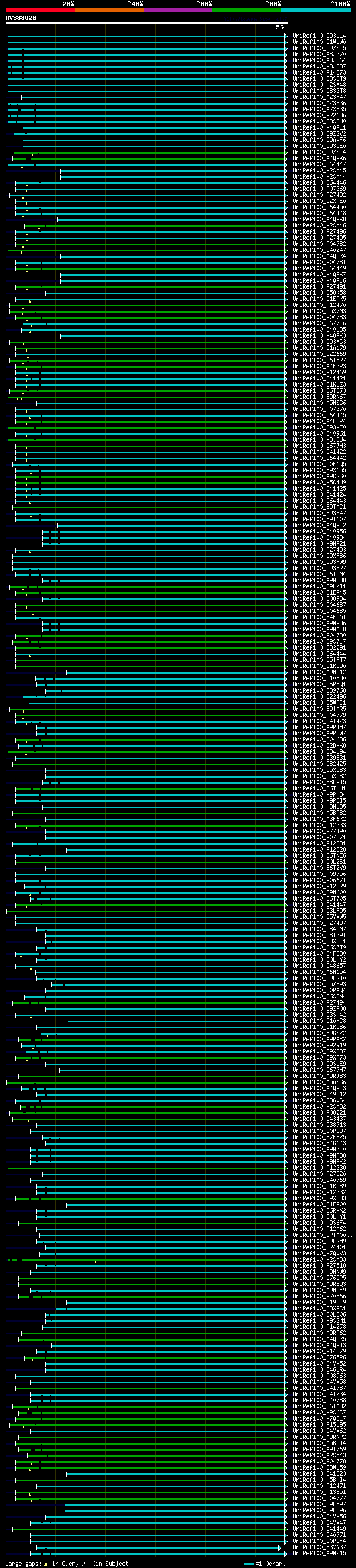356x1568 pixels.
Task: Select hit label UniRef100_A2SY47
Action: (319, 97)
